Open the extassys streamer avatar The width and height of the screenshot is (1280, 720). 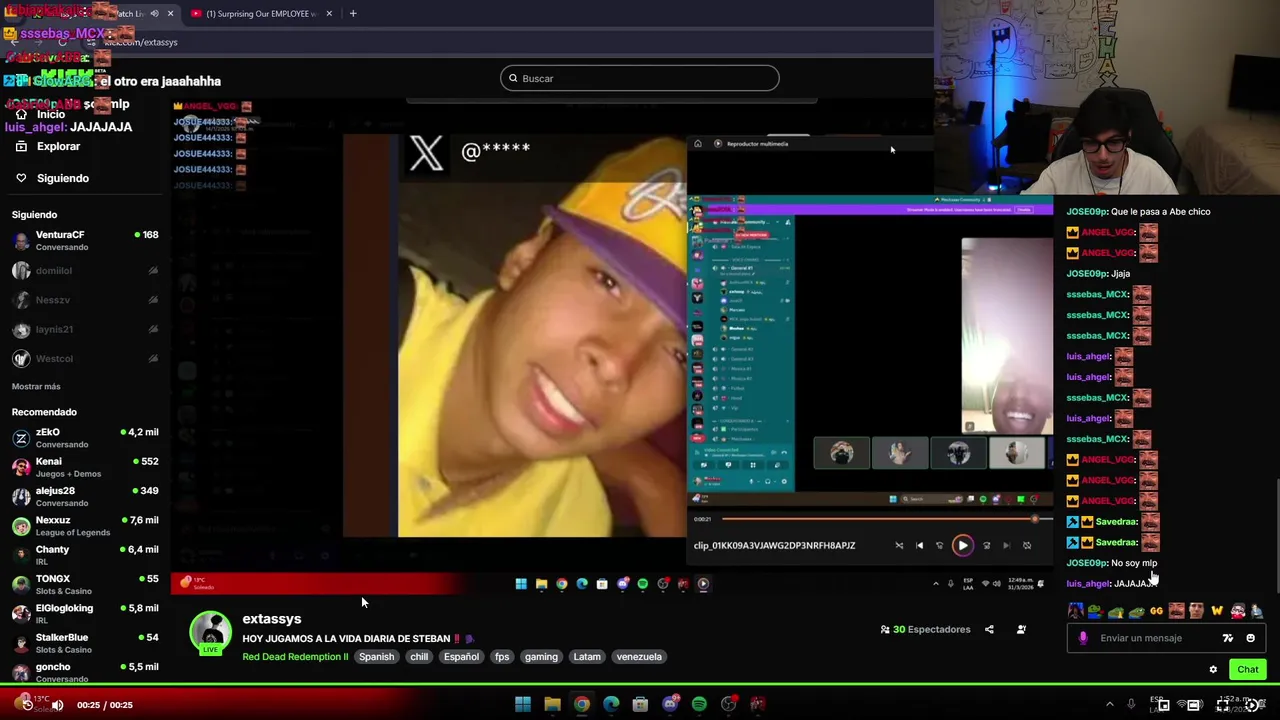(210, 633)
